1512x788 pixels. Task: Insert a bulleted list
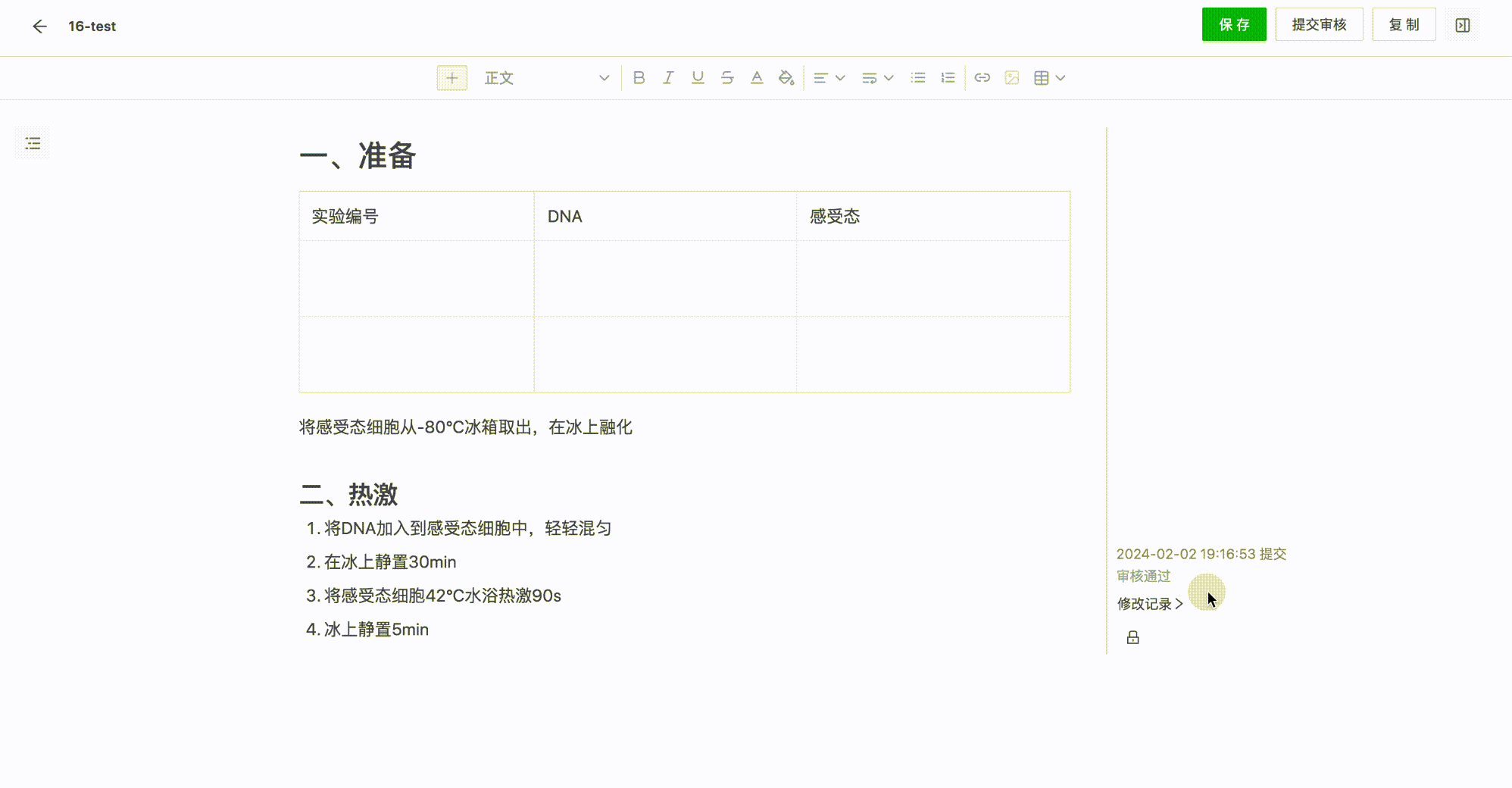pyautogui.click(x=918, y=78)
